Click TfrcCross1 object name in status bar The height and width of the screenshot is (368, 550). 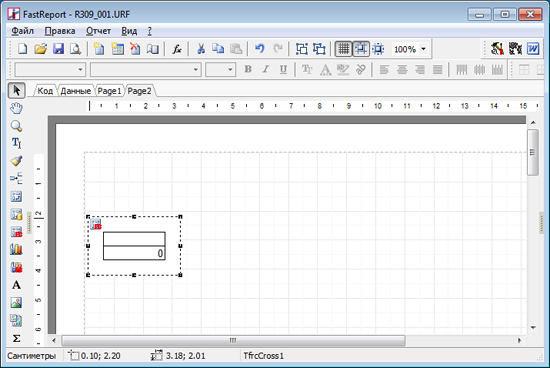[263, 356]
